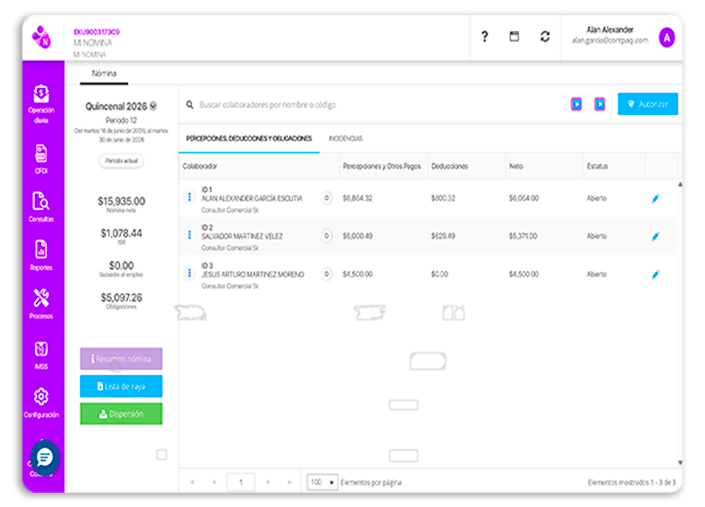Click the $15,935.00 Nómina neta total
Viewport: 705px width, 507px height.
click(x=121, y=201)
